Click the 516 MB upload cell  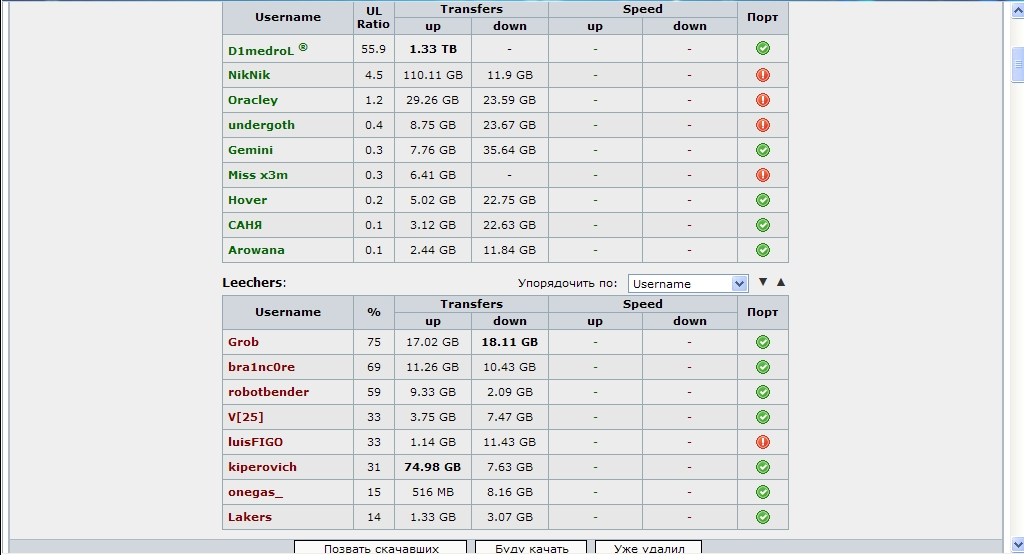pos(433,492)
